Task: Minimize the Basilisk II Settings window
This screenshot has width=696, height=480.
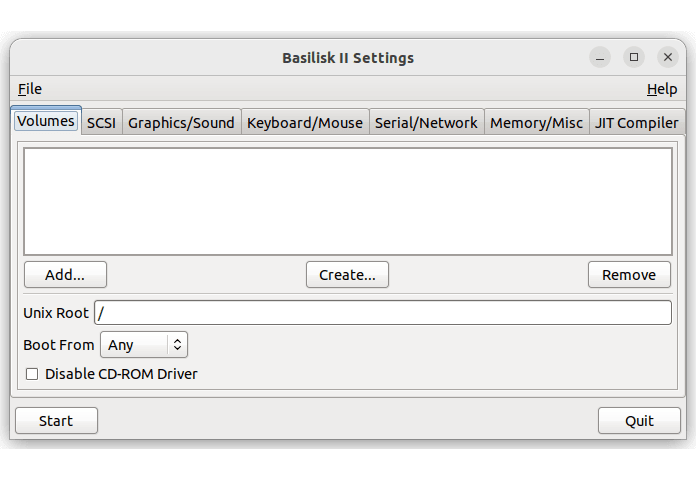Action: point(600,57)
